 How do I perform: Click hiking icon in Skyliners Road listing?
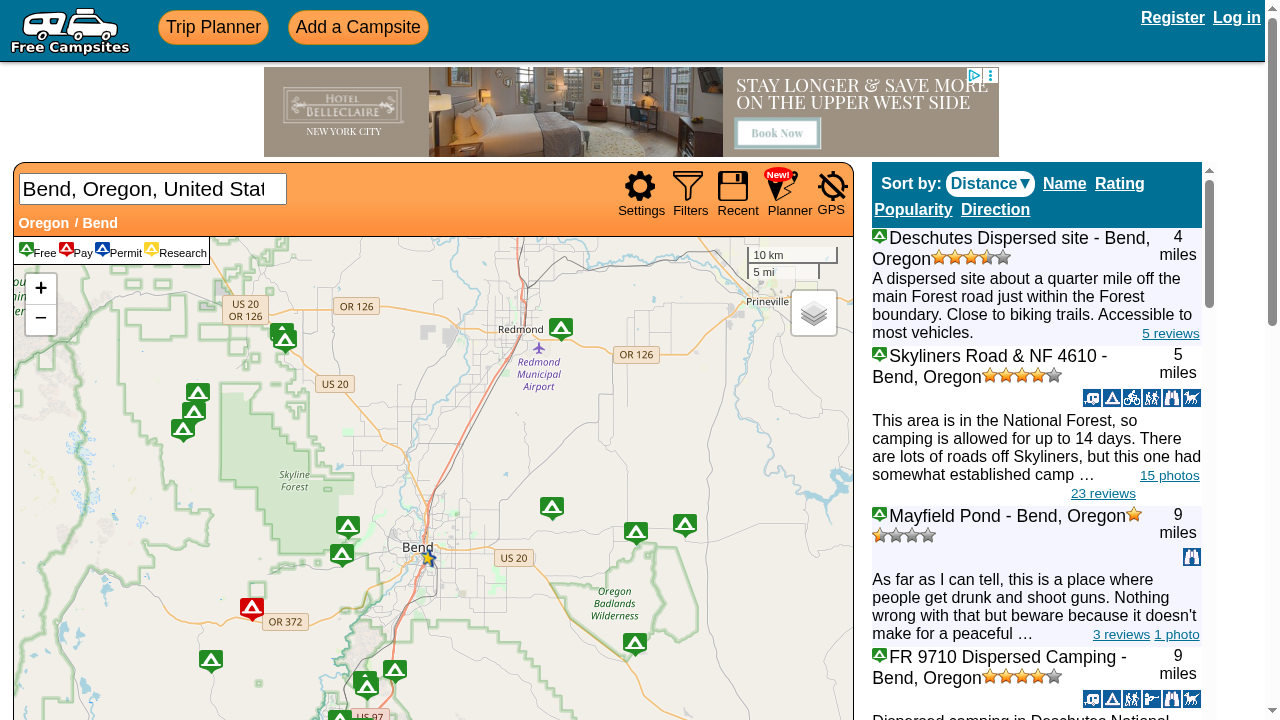point(1152,398)
